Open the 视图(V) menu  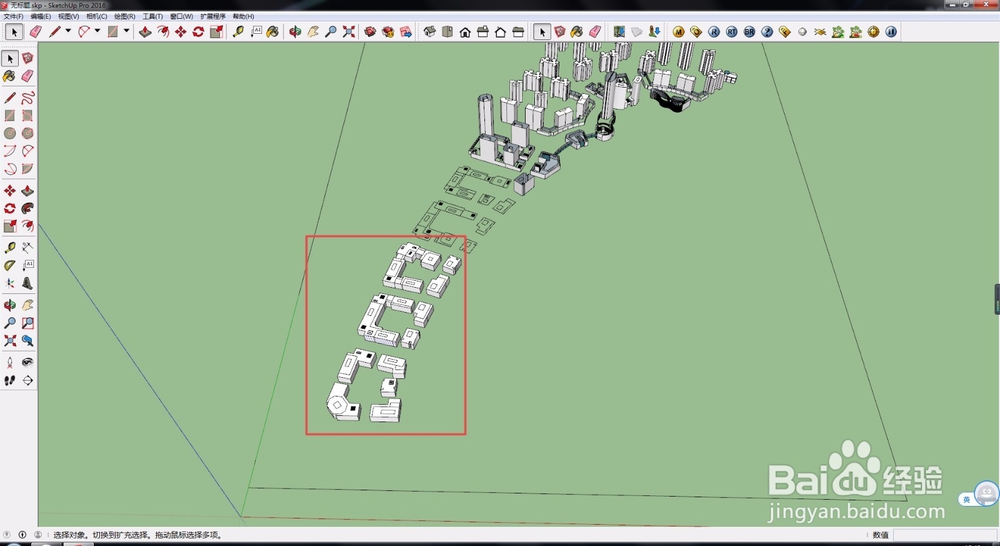point(68,16)
